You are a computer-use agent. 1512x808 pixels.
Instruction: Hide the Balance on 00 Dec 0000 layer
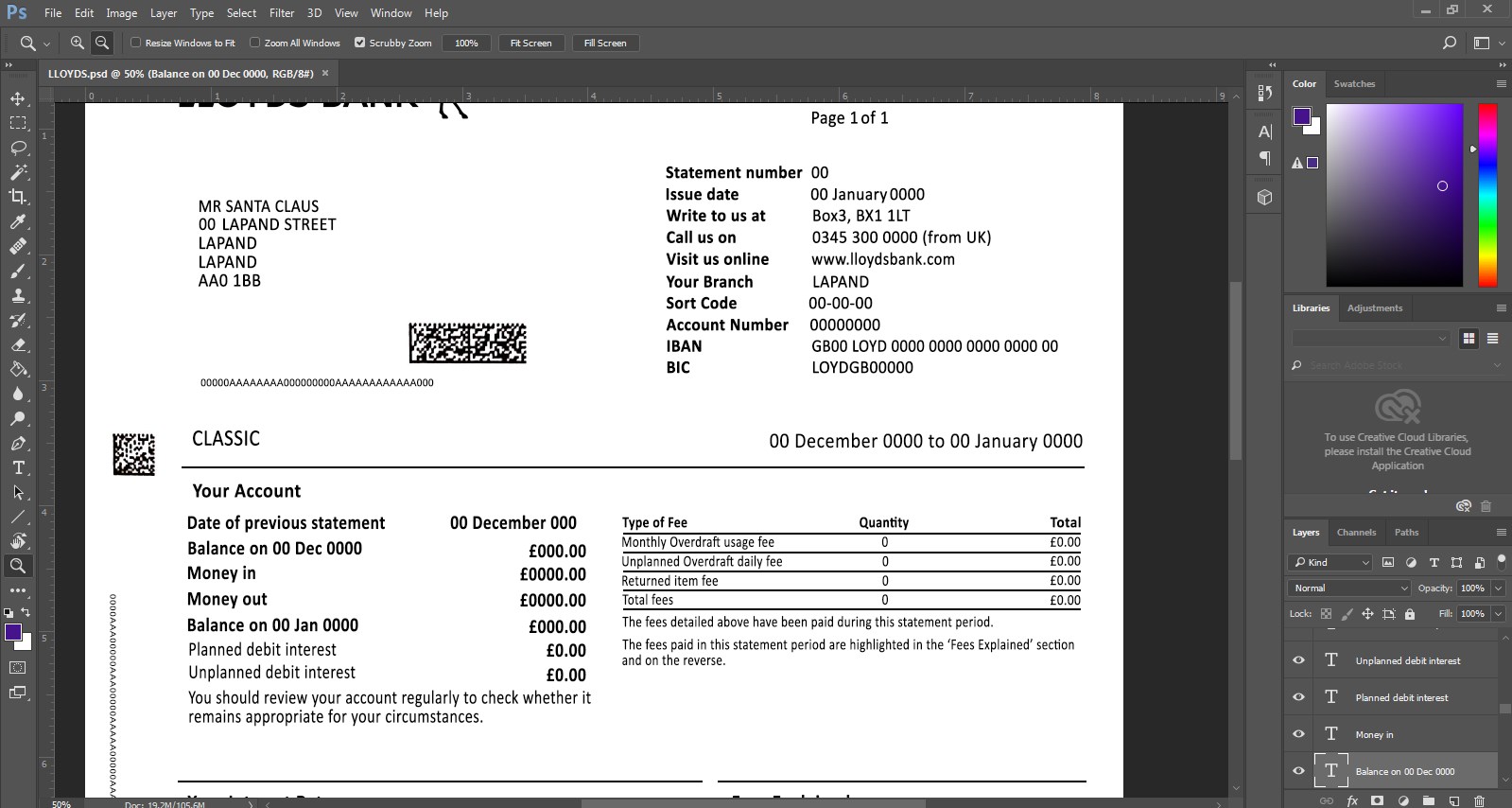coord(1298,771)
